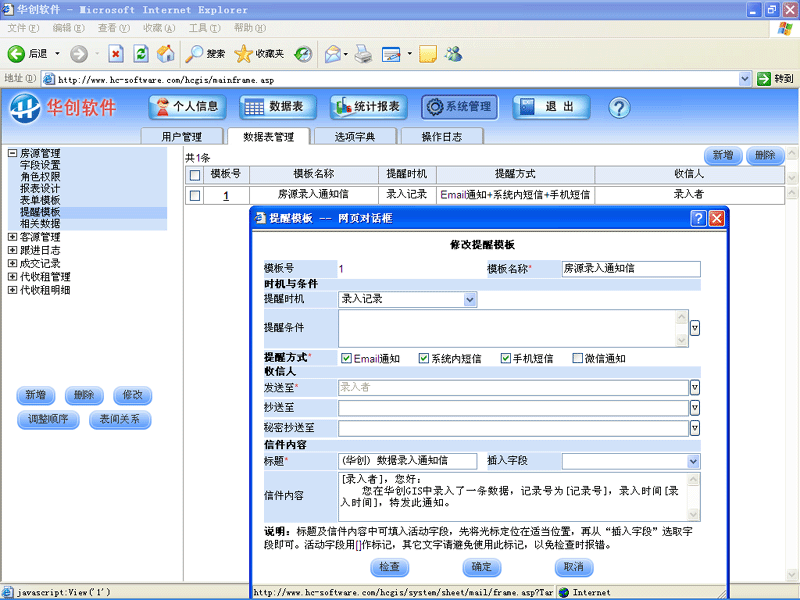Open the 发送至 recipient picker arrow
Viewport: 800px width, 600px height.
[694, 387]
